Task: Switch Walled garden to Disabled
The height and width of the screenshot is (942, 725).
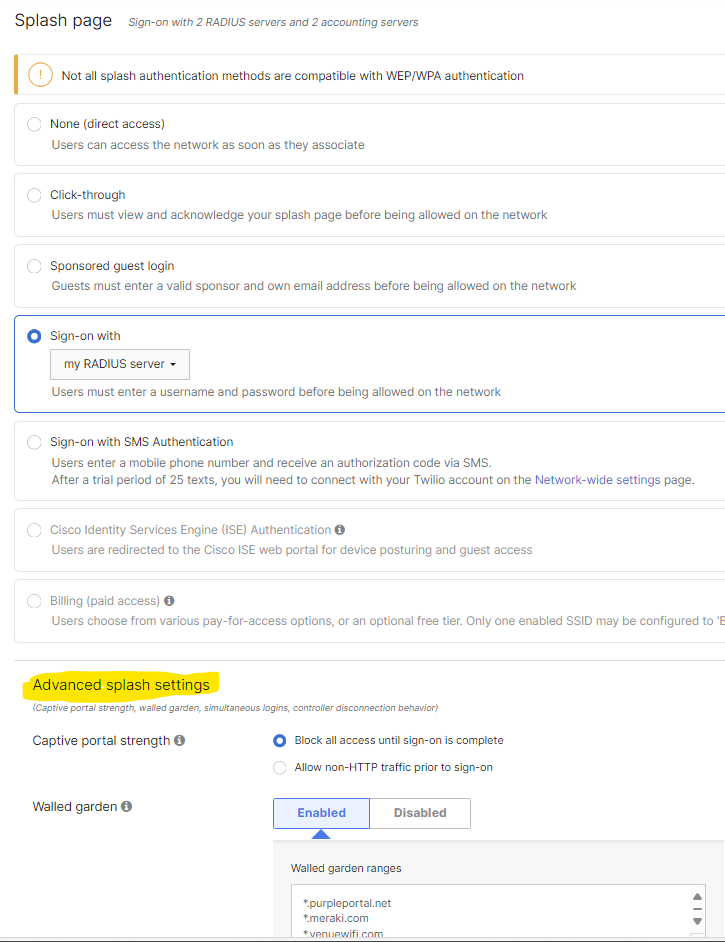Action: point(420,813)
